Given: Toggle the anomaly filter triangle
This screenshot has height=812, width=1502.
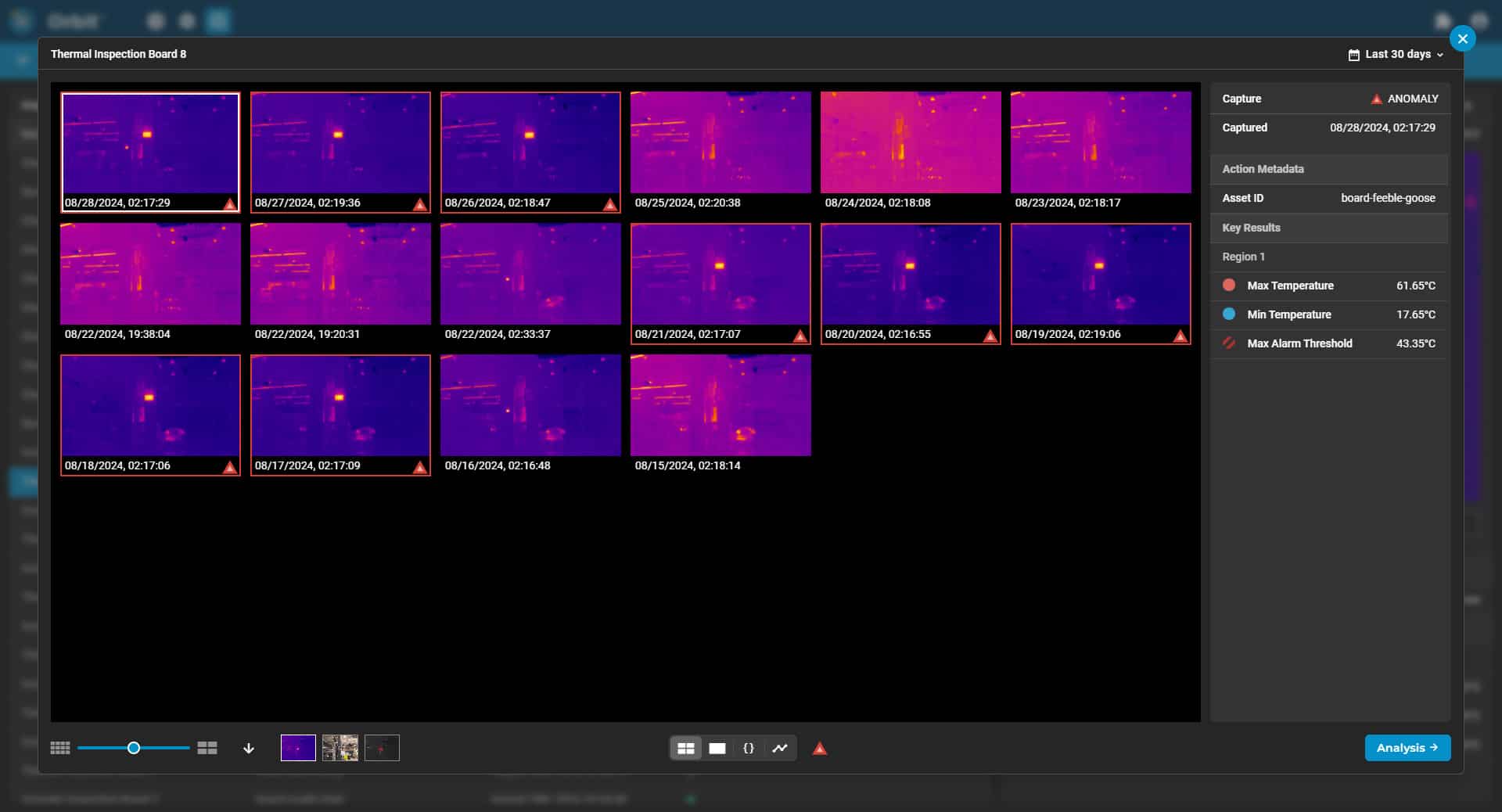Looking at the screenshot, I should point(819,749).
